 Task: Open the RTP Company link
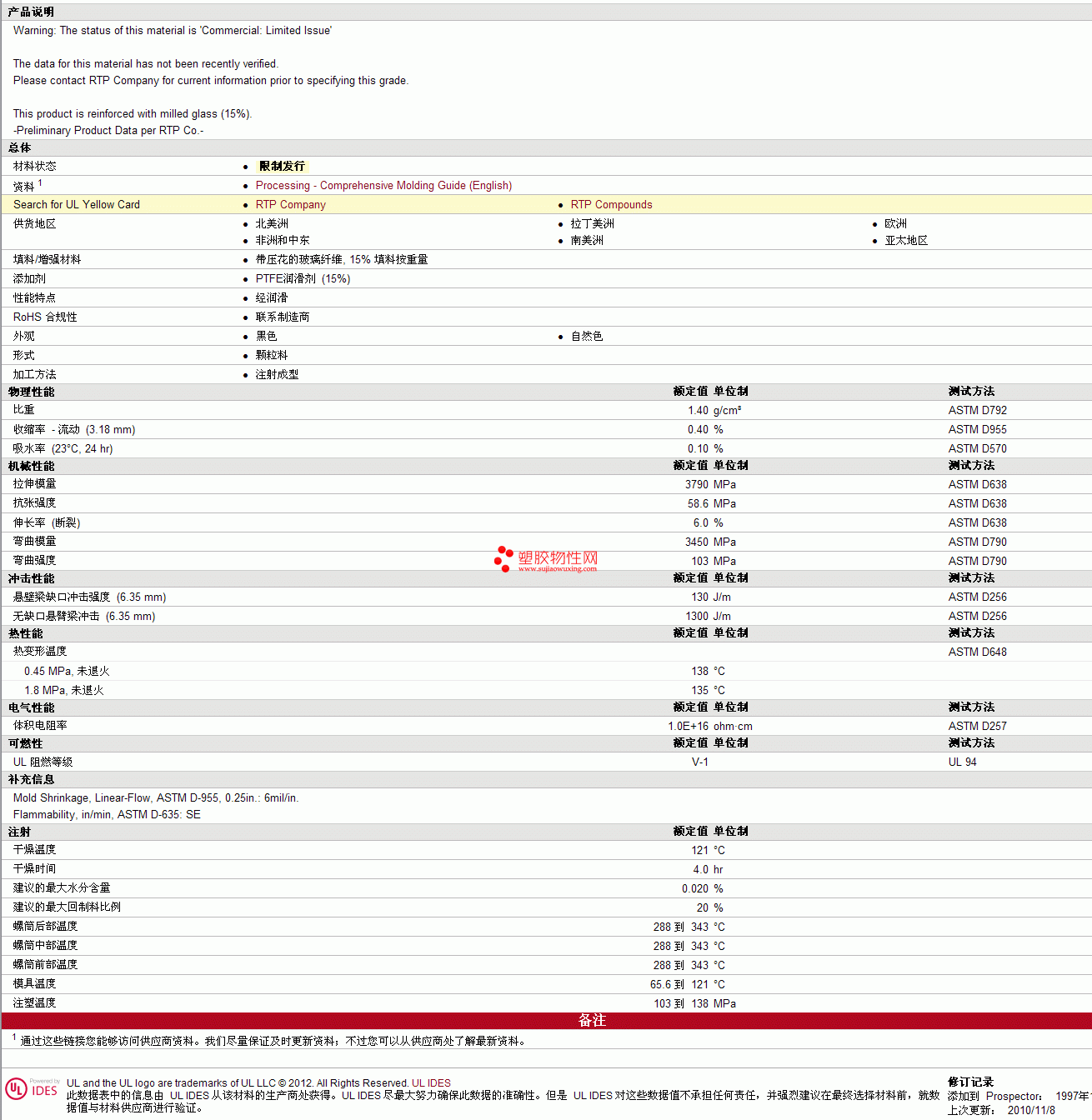(290, 205)
